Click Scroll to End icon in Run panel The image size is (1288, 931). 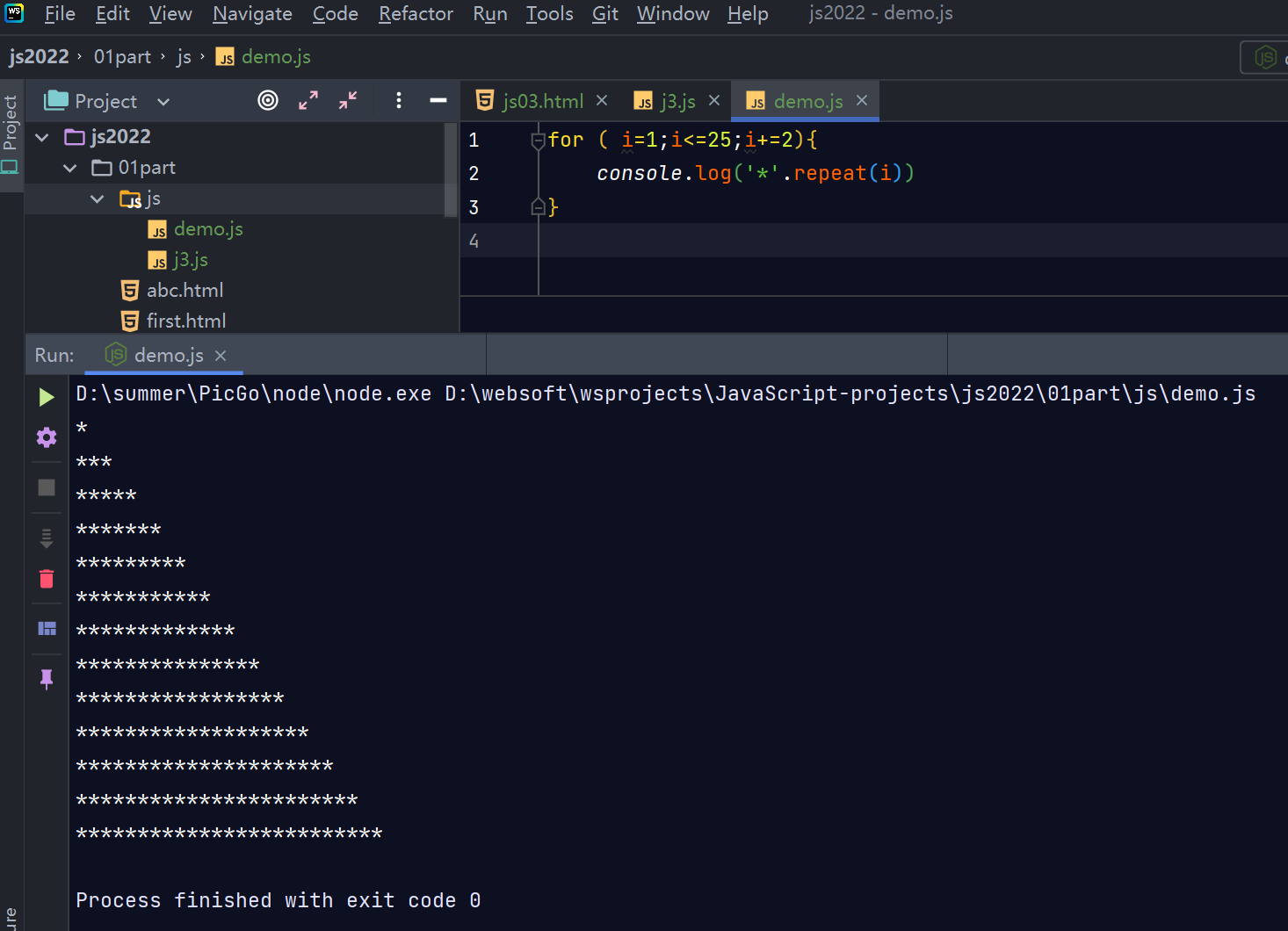47,538
